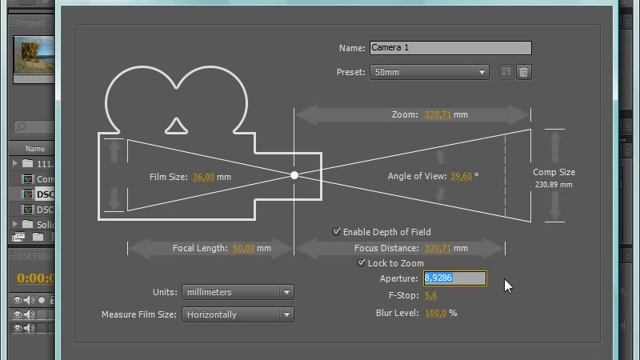640x360 pixels.
Task: Click the Name field containing Camera 1
Action: click(x=451, y=48)
